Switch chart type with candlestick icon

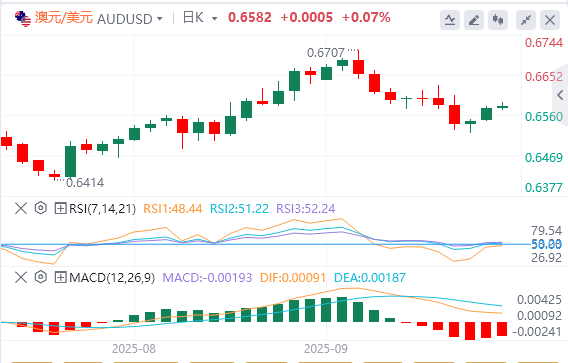(498, 20)
